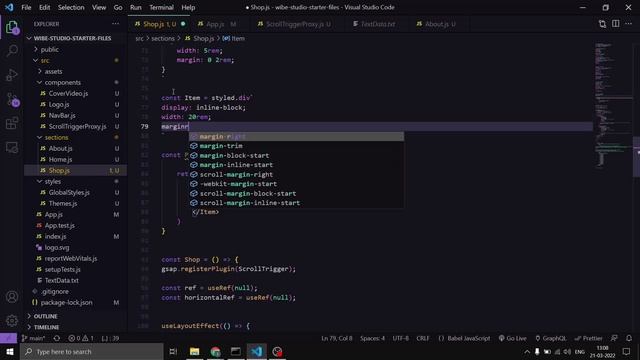Select margin-trim from the suggestion list
The width and height of the screenshot is (640, 360).
click(296, 146)
